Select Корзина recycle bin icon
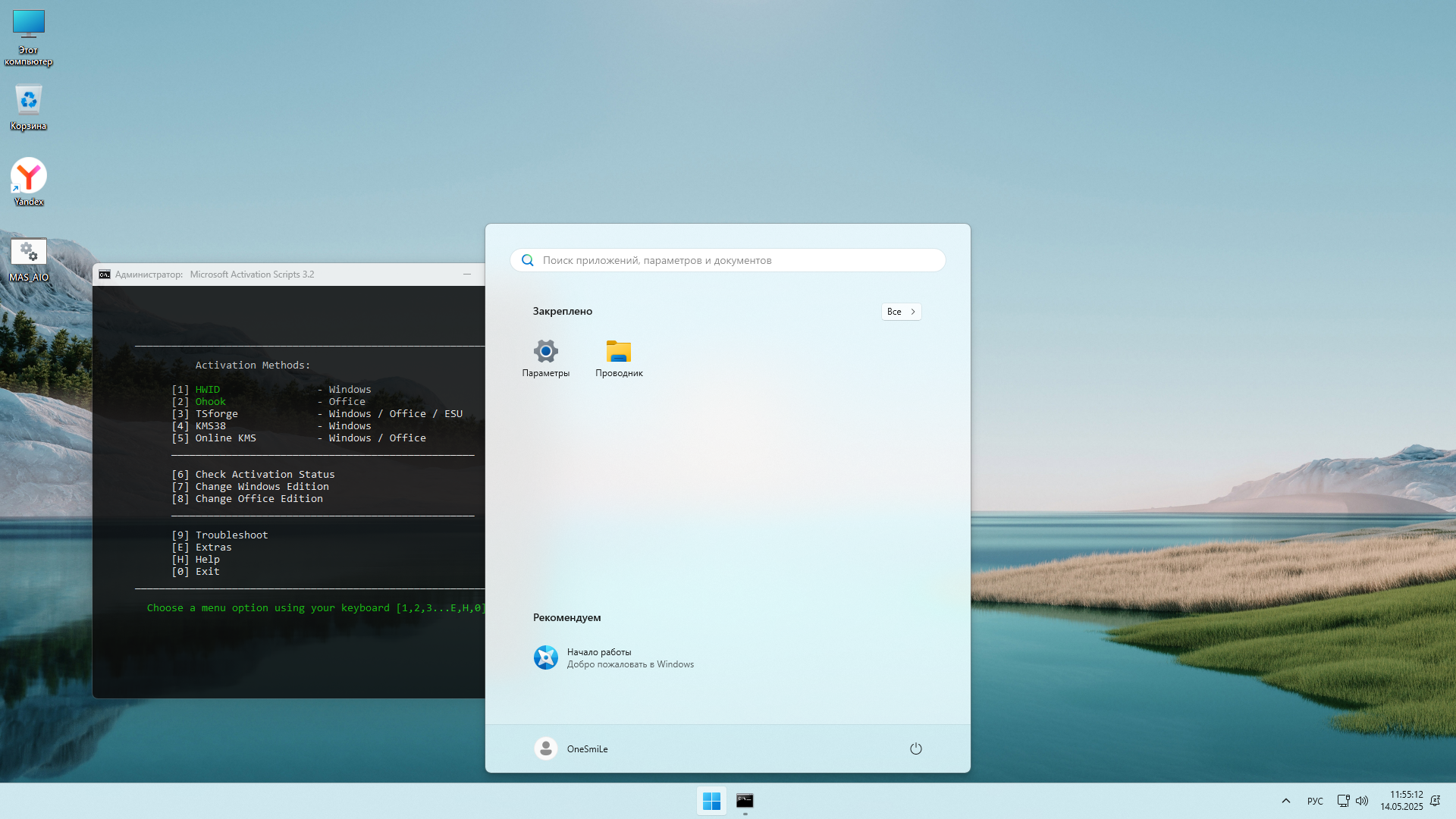This screenshot has width=1456, height=819. point(29,108)
